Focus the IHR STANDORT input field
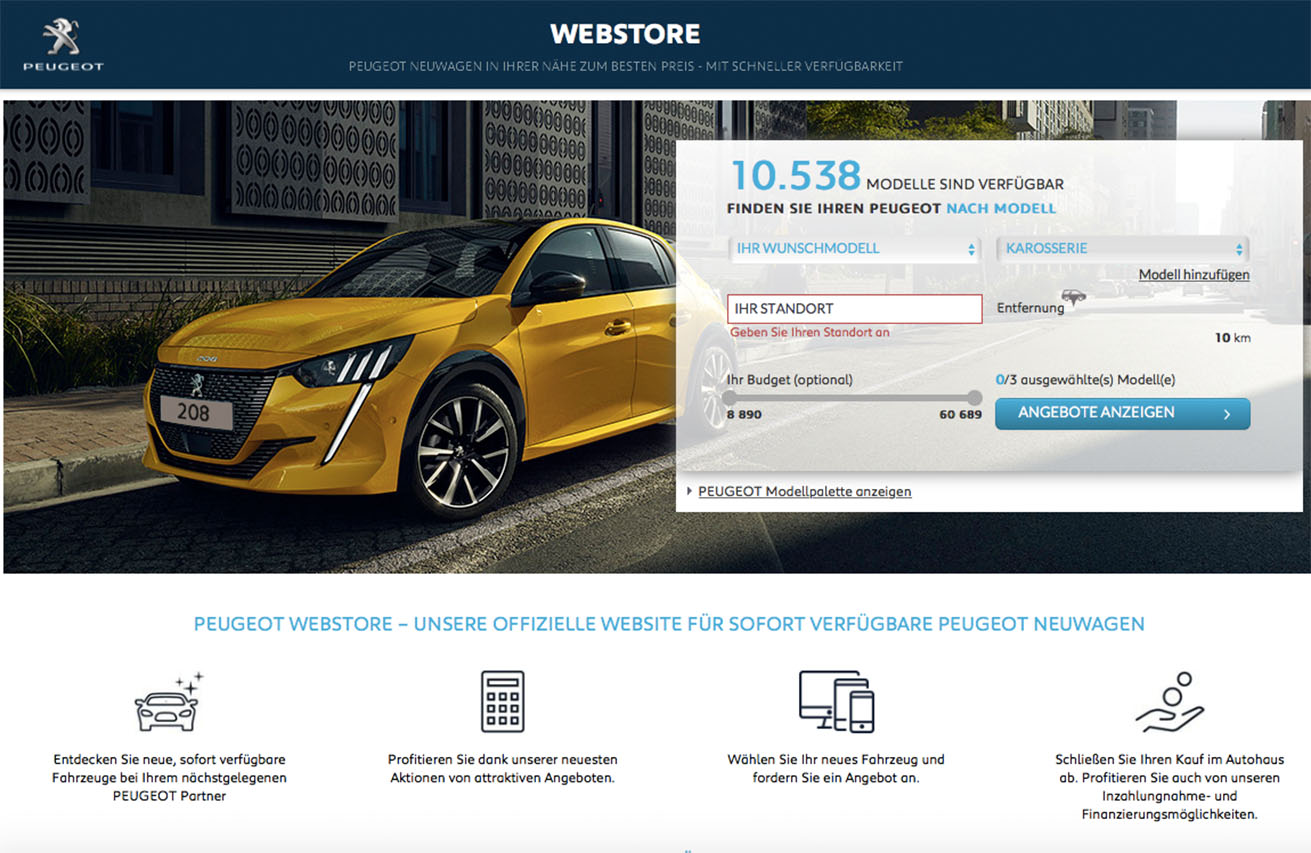Screen dimensions: 1311x853 [x=855, y=309]
